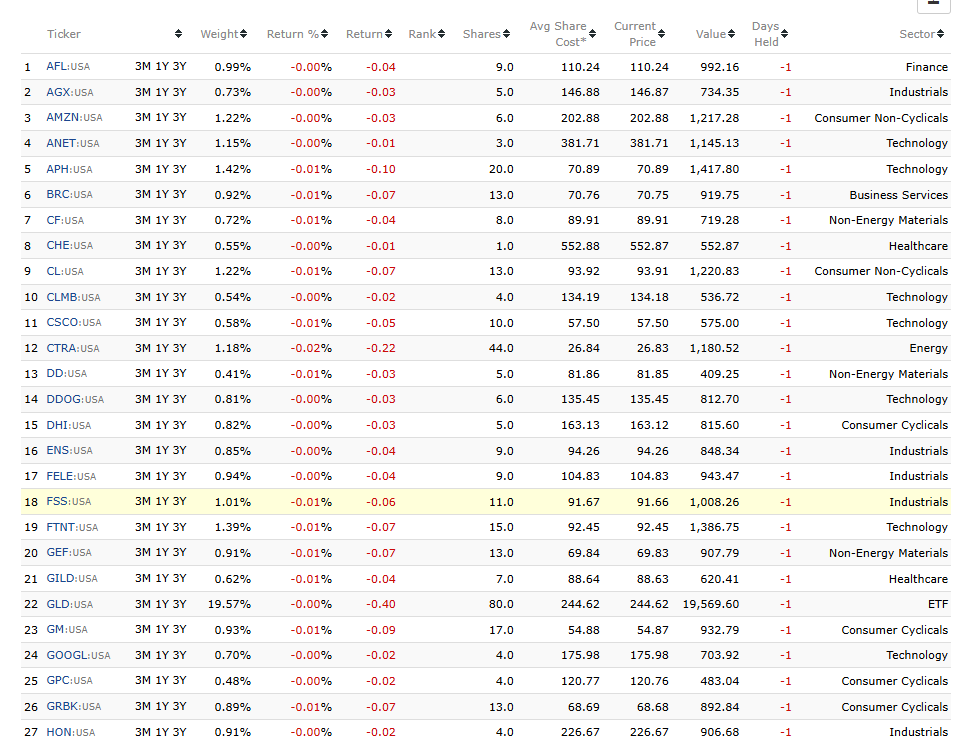
Task: Sort by Avg Share Cost arrows
Action: click(593, 34)
